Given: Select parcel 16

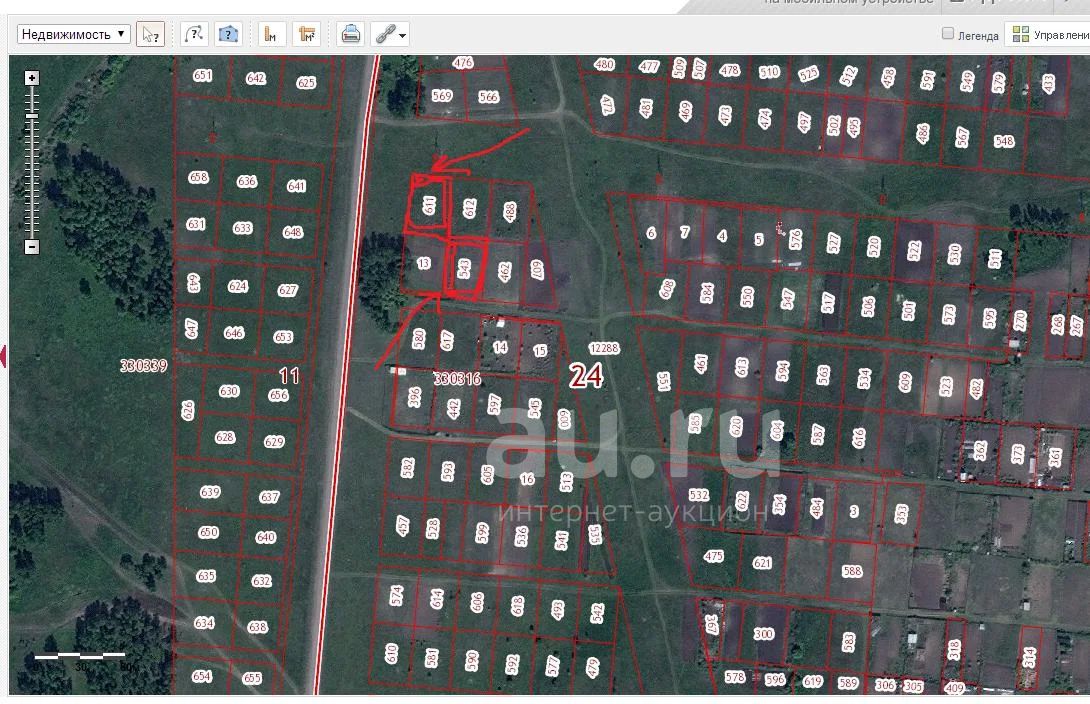Looking at the screenshot, I should (x=528, y=479).
